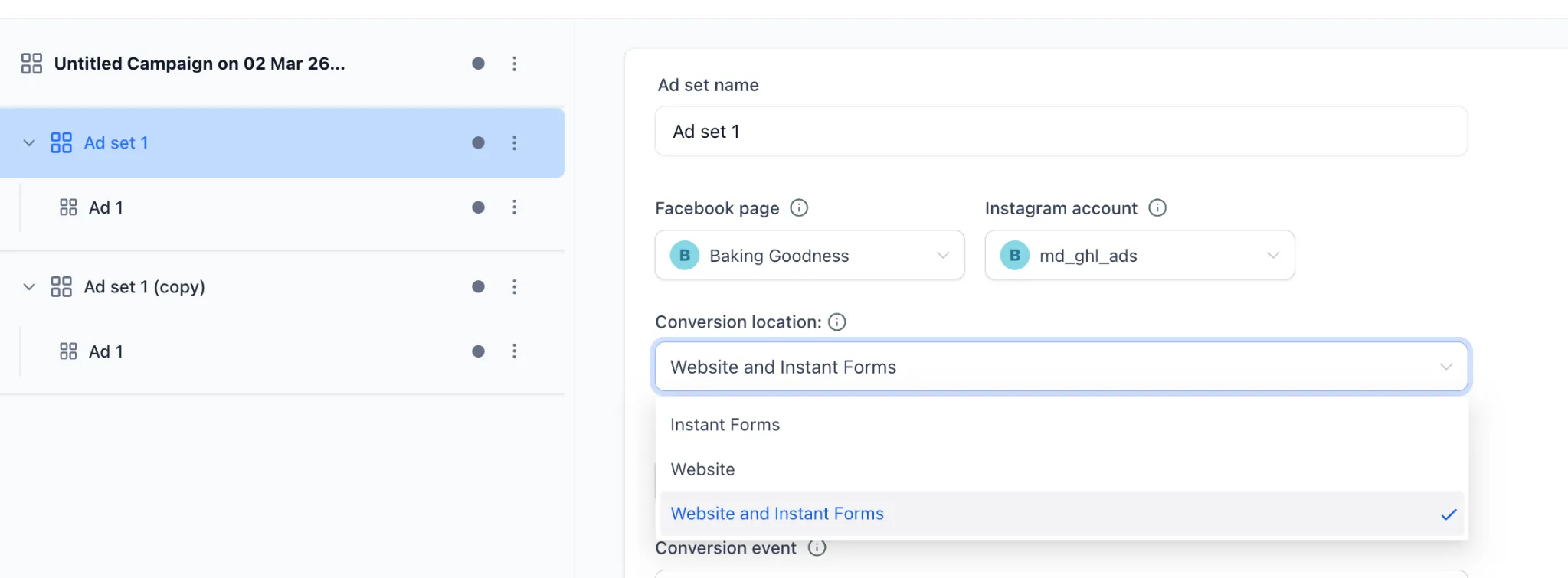Collapse Ad set 1 using its chevron

pos(28,142)
